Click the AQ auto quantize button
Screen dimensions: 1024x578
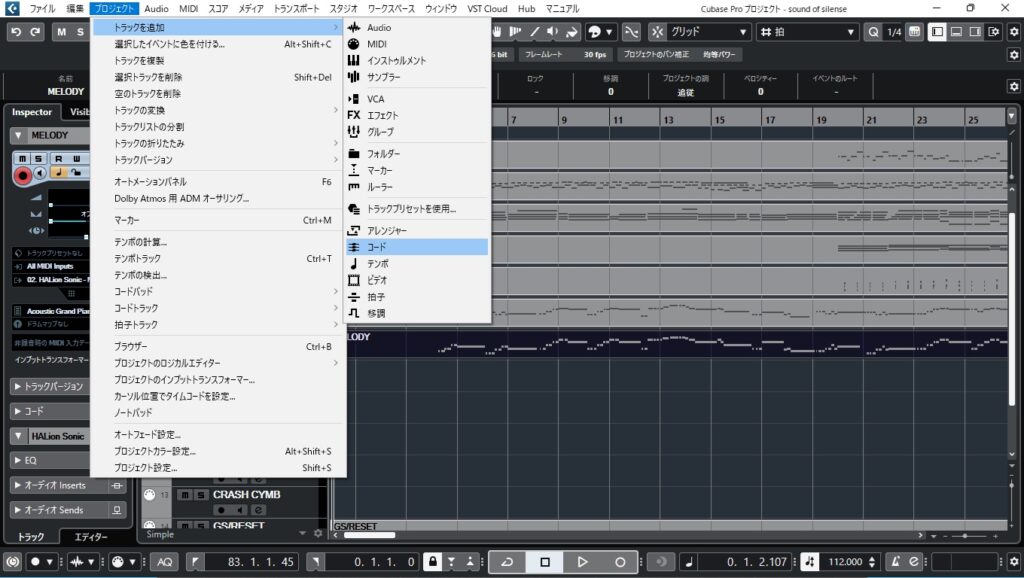[165, 562]
